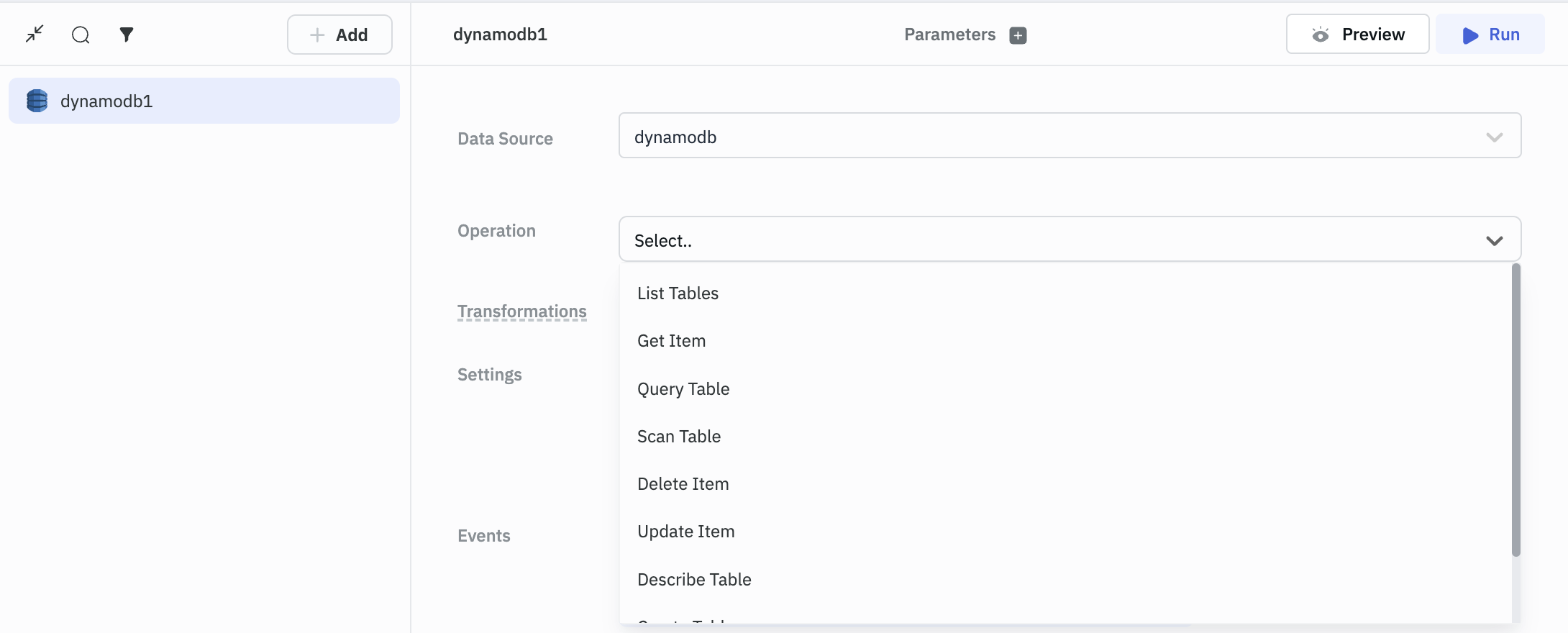
Task: Collapse the query panel with arrows icon
Action: (35, 34)
